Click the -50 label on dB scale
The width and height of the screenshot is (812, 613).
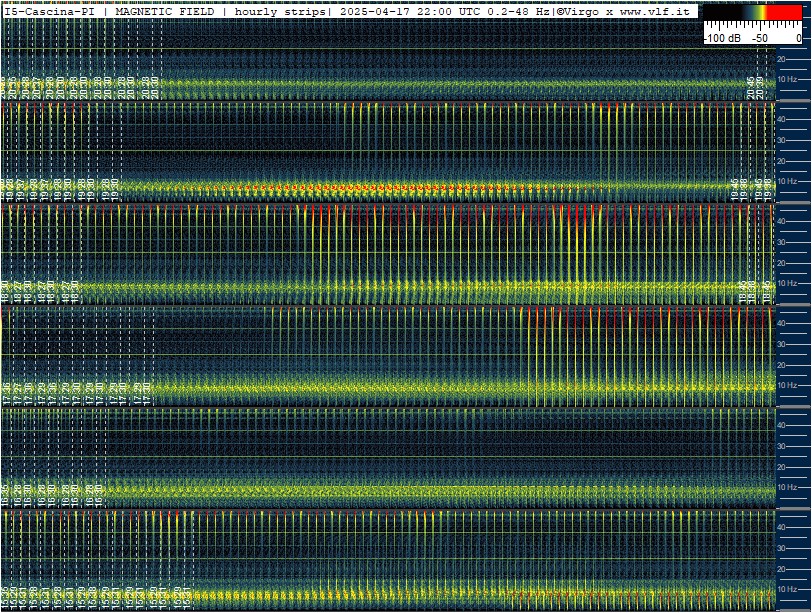(760, 38)
